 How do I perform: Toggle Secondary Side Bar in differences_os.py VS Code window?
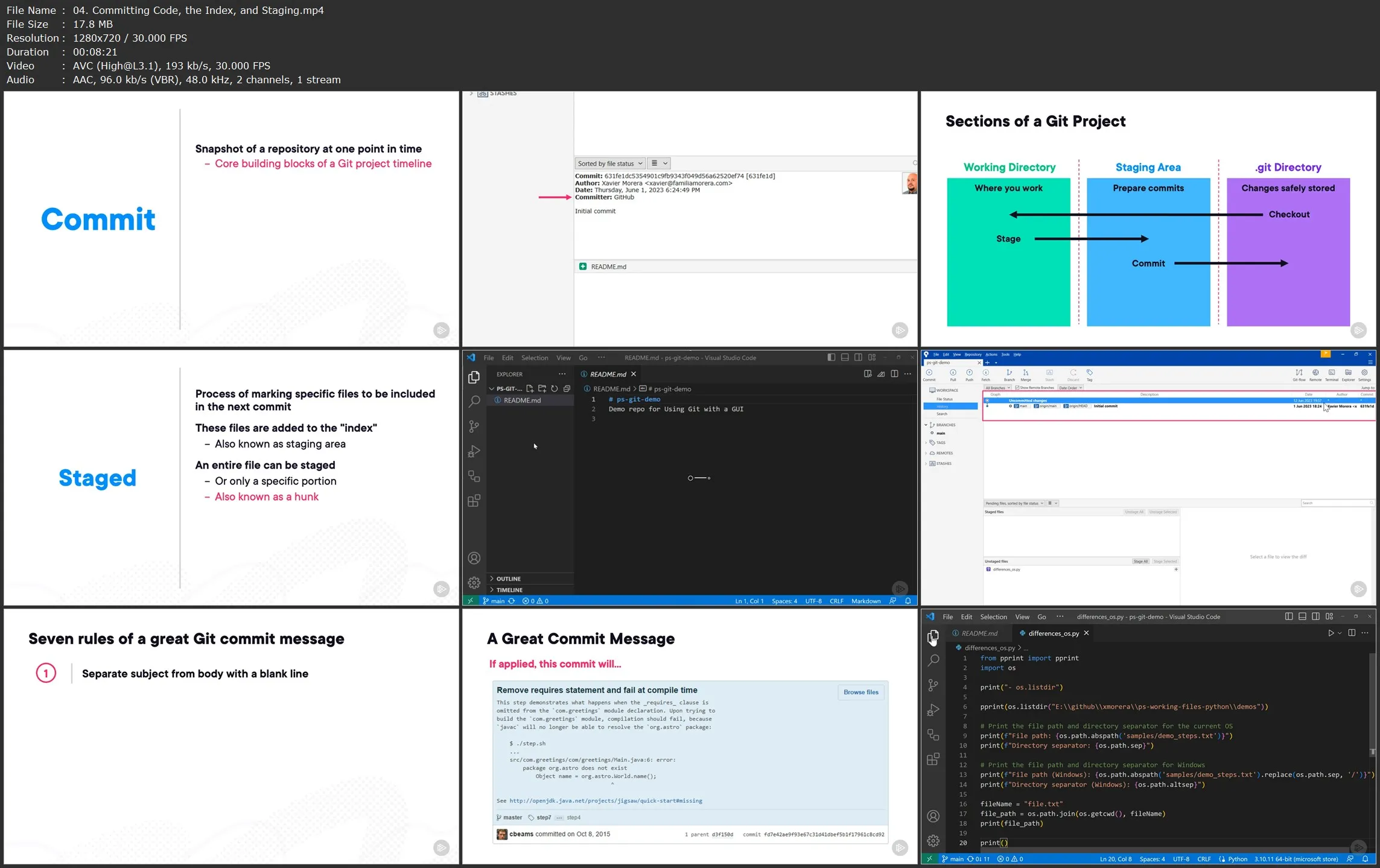[1315, 616]
